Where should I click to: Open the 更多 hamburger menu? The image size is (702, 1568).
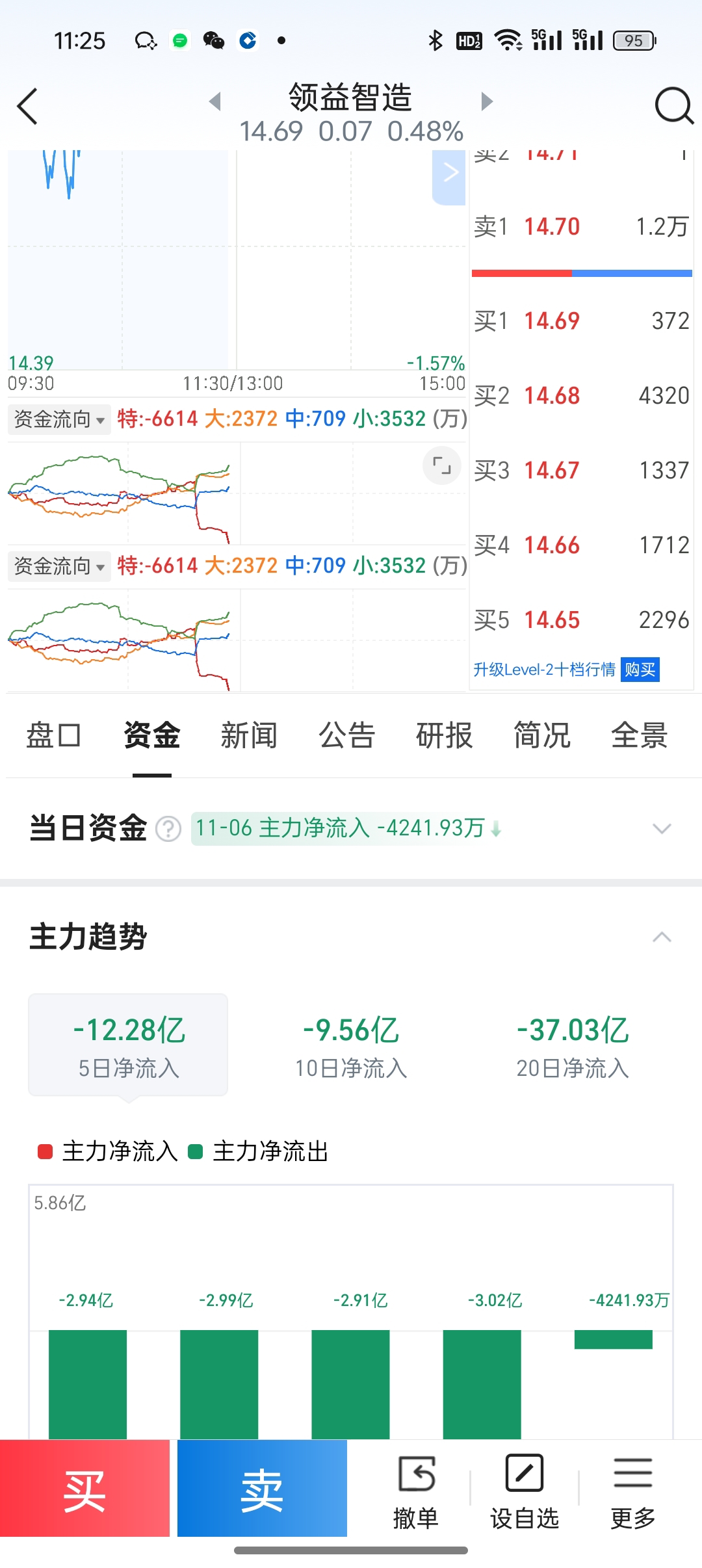[632, 1491]
